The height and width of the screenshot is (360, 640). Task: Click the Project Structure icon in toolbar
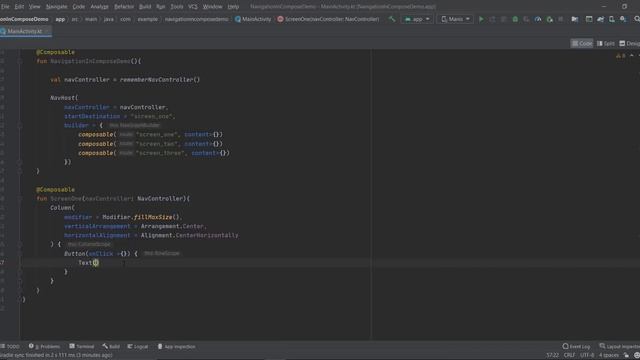pos(575,19)
